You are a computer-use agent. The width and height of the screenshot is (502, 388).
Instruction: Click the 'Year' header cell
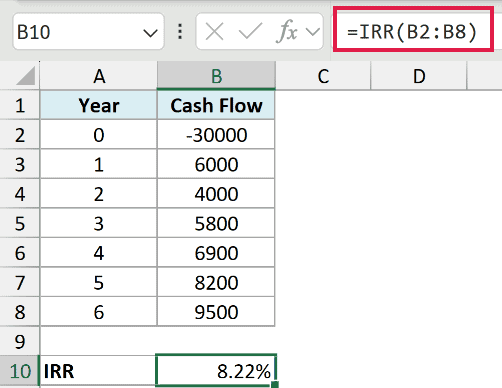99,105
